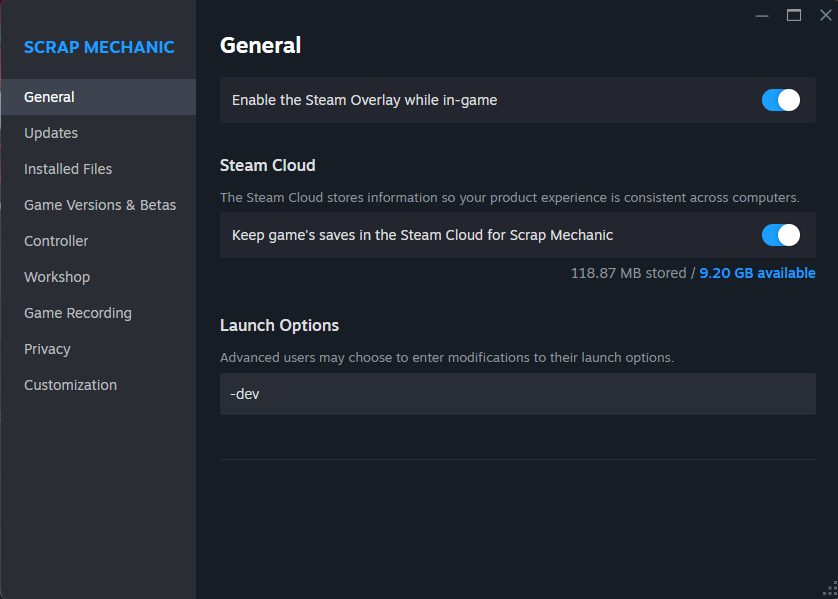Screen dimensions: 838x599
Task: Open Game Recording settings
Action: click(98, 313)
